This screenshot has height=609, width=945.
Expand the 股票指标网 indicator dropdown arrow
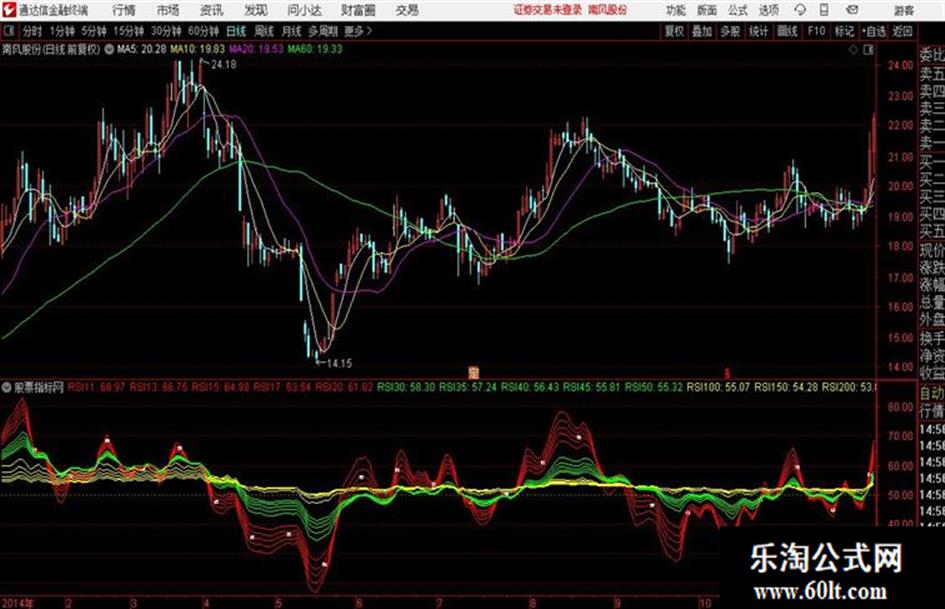pyautogui.click(x=7, y=387)
